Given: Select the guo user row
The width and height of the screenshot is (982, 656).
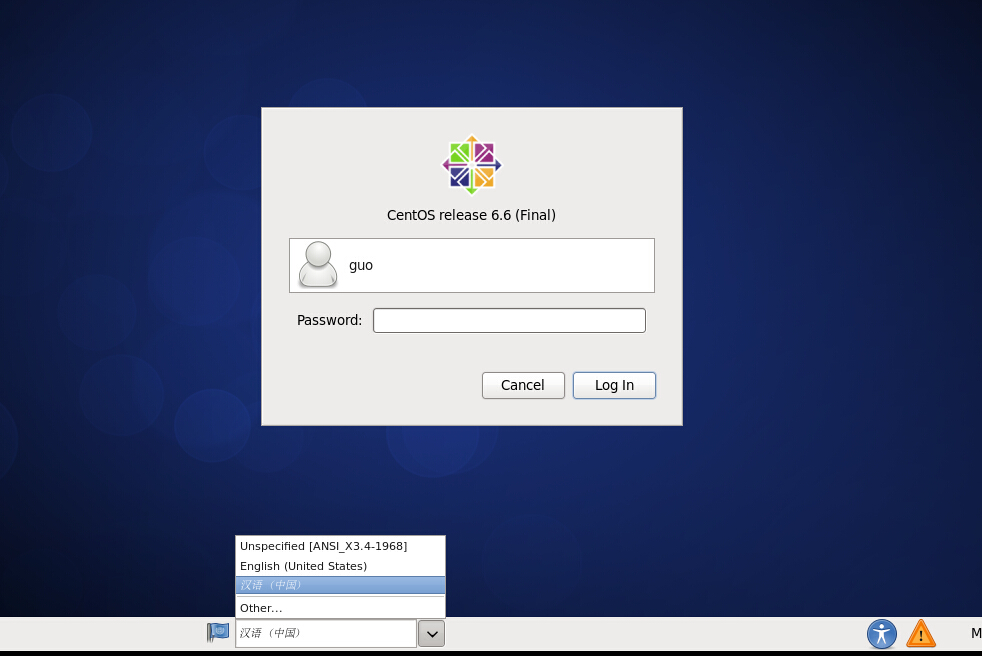Looking at the screenshot, I should (x=472, y=265).
